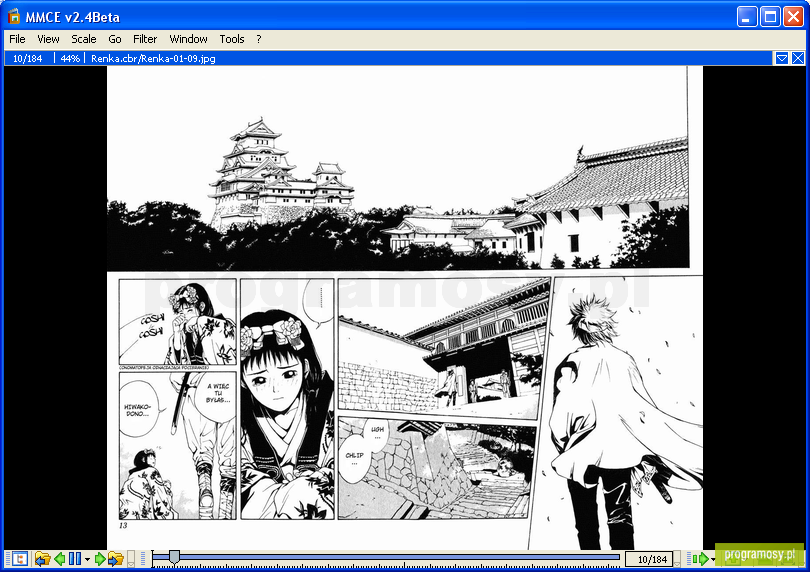Go to the next page green arrow
Screen dimensions: 810x572
(100, 559)
